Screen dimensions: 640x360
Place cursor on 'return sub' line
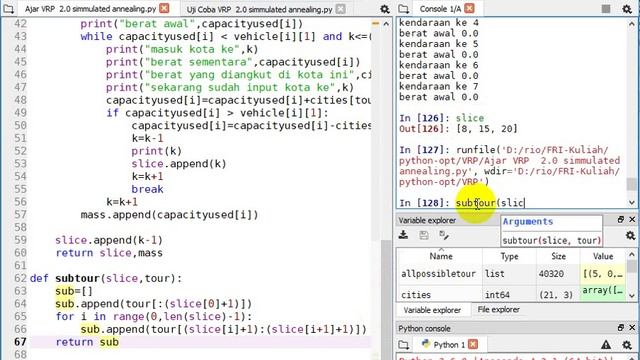(87, 342)
